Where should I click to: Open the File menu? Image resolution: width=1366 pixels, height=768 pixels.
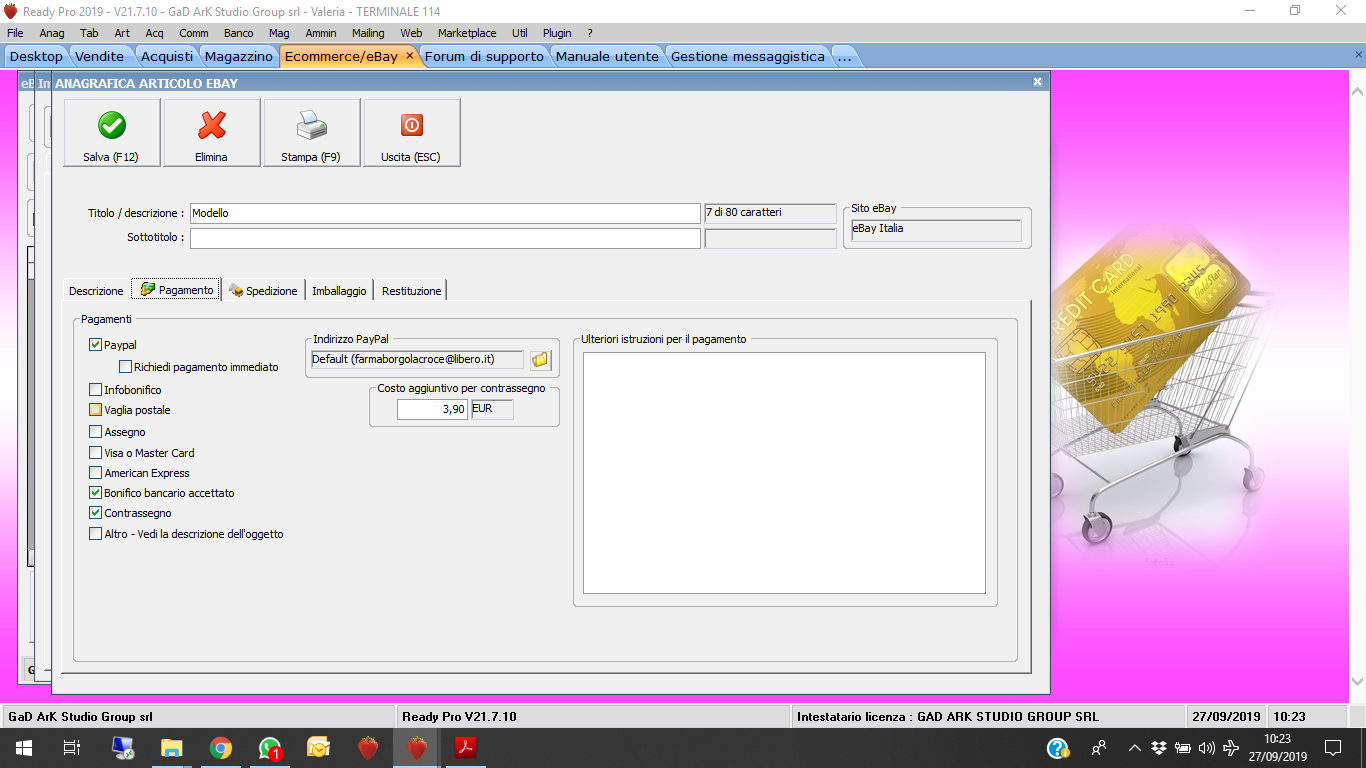click(x=15, y=33)
